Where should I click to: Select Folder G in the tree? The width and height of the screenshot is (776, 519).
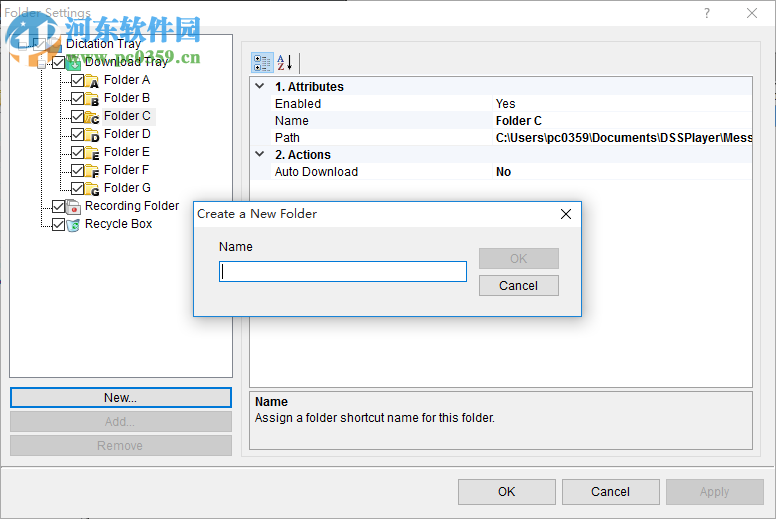(x=127, y=188)
